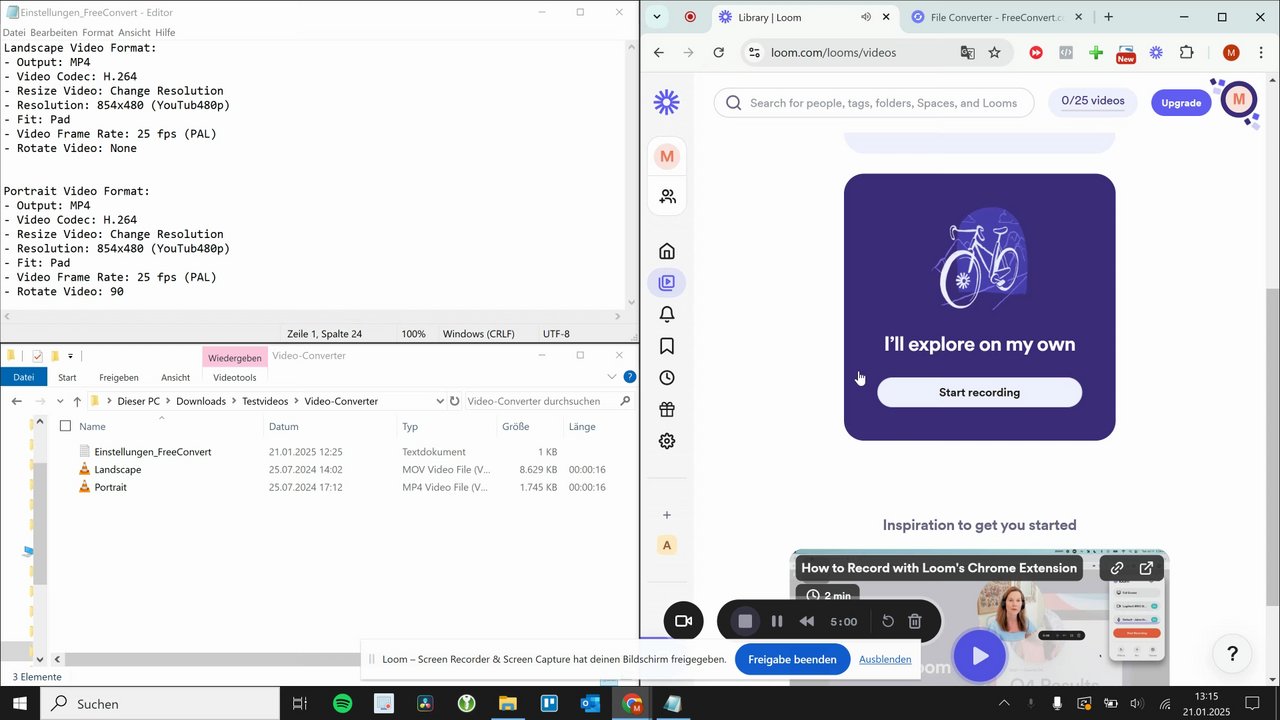Focus the Loom search field
Viewport: 1280px width, 720px height.
[x=874, y=103]
